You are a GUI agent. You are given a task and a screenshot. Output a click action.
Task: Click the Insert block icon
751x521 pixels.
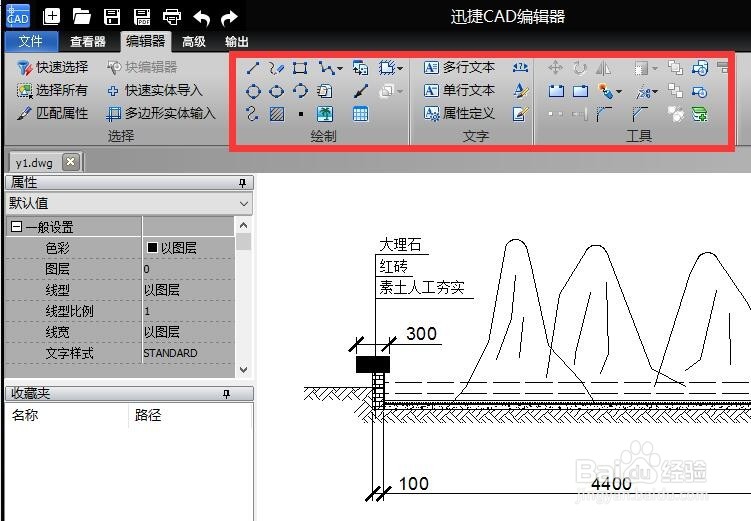click(360, 68)
